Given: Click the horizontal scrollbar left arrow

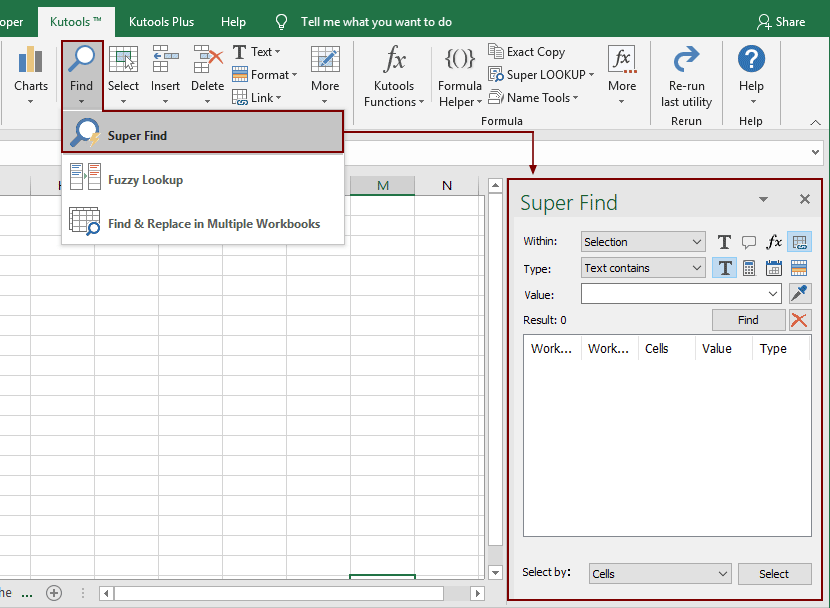Looking at the screenshot, I should tap(106, 594).
